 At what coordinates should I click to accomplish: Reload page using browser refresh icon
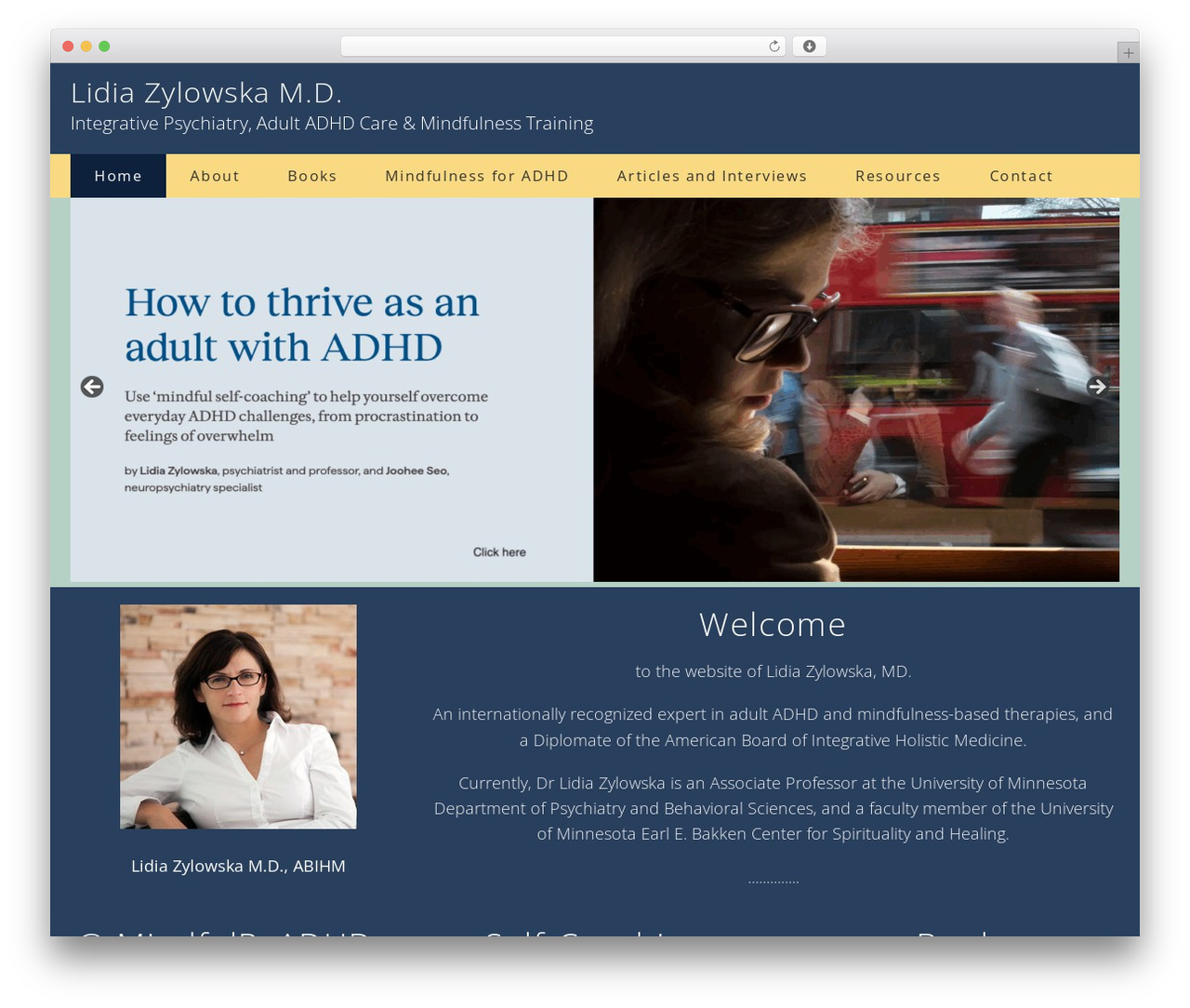(774, 46)
